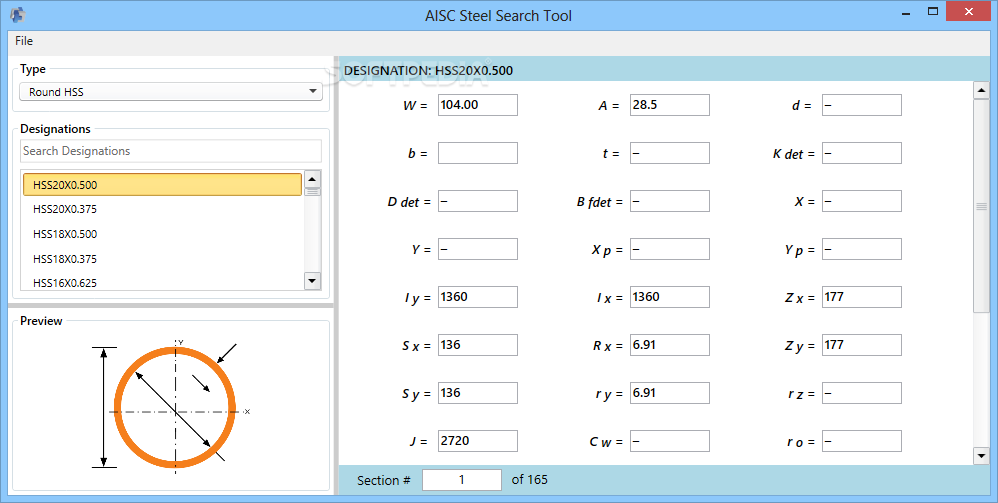Click the J value field 2720
The image size is (998, 503).
477,441
